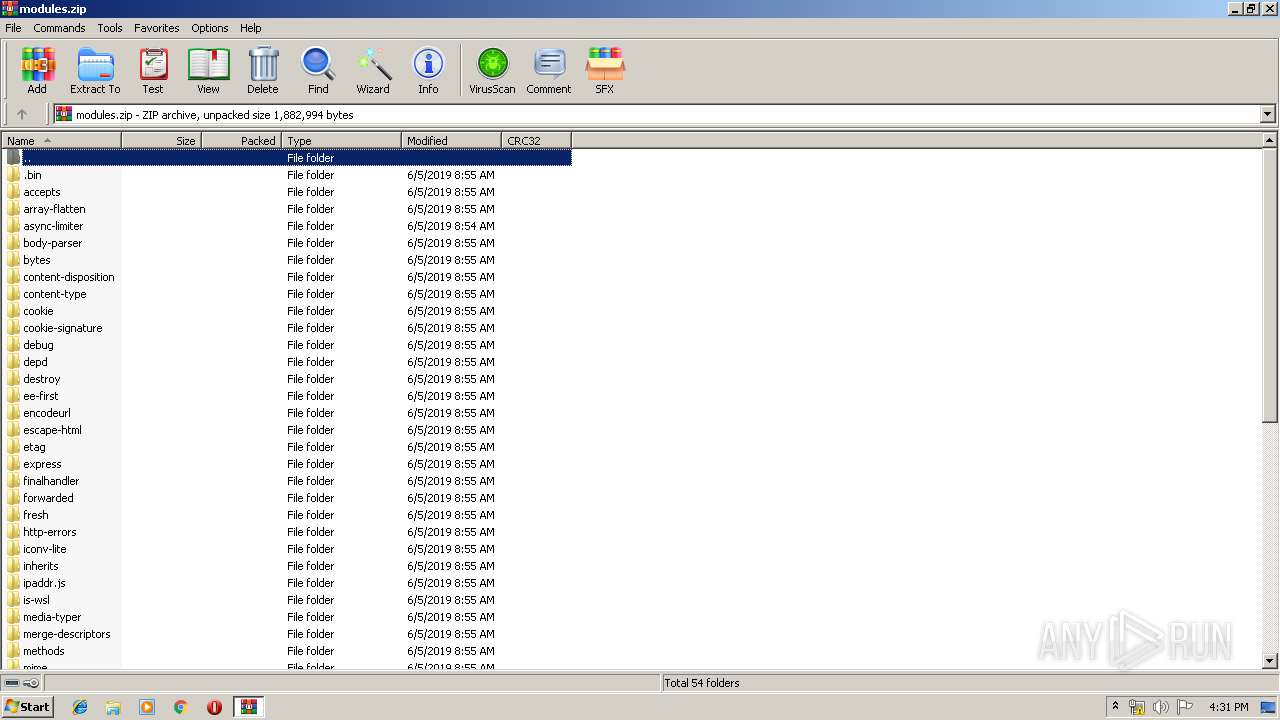Open the Comment tool
Viewport: 1280px width, 720px height.
click(x=549, y=71)
